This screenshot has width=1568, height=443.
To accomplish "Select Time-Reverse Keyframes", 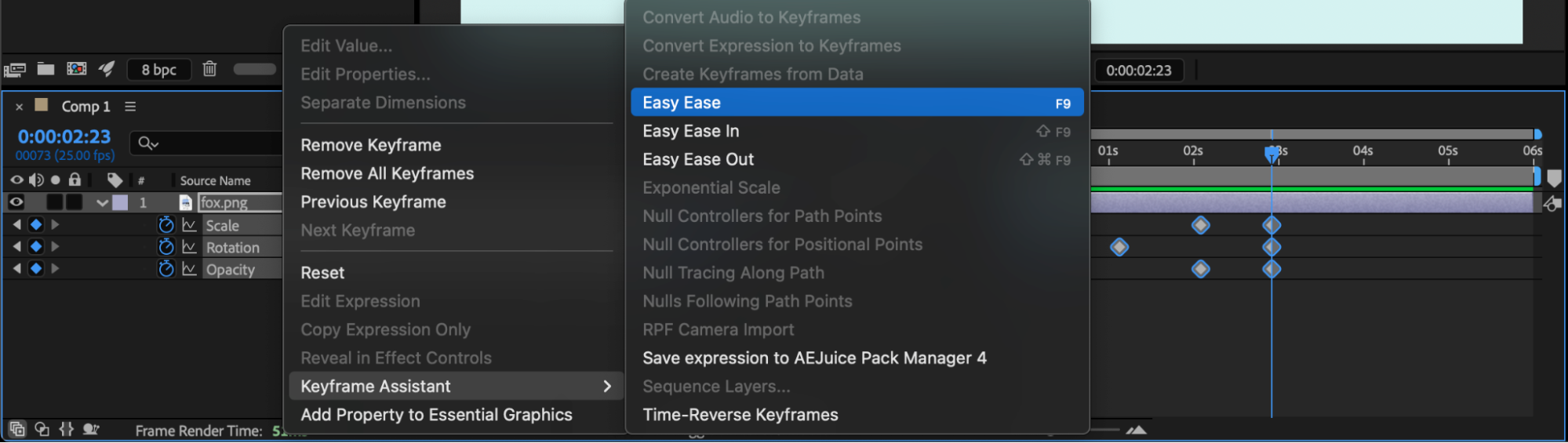I will click(740, 415).
